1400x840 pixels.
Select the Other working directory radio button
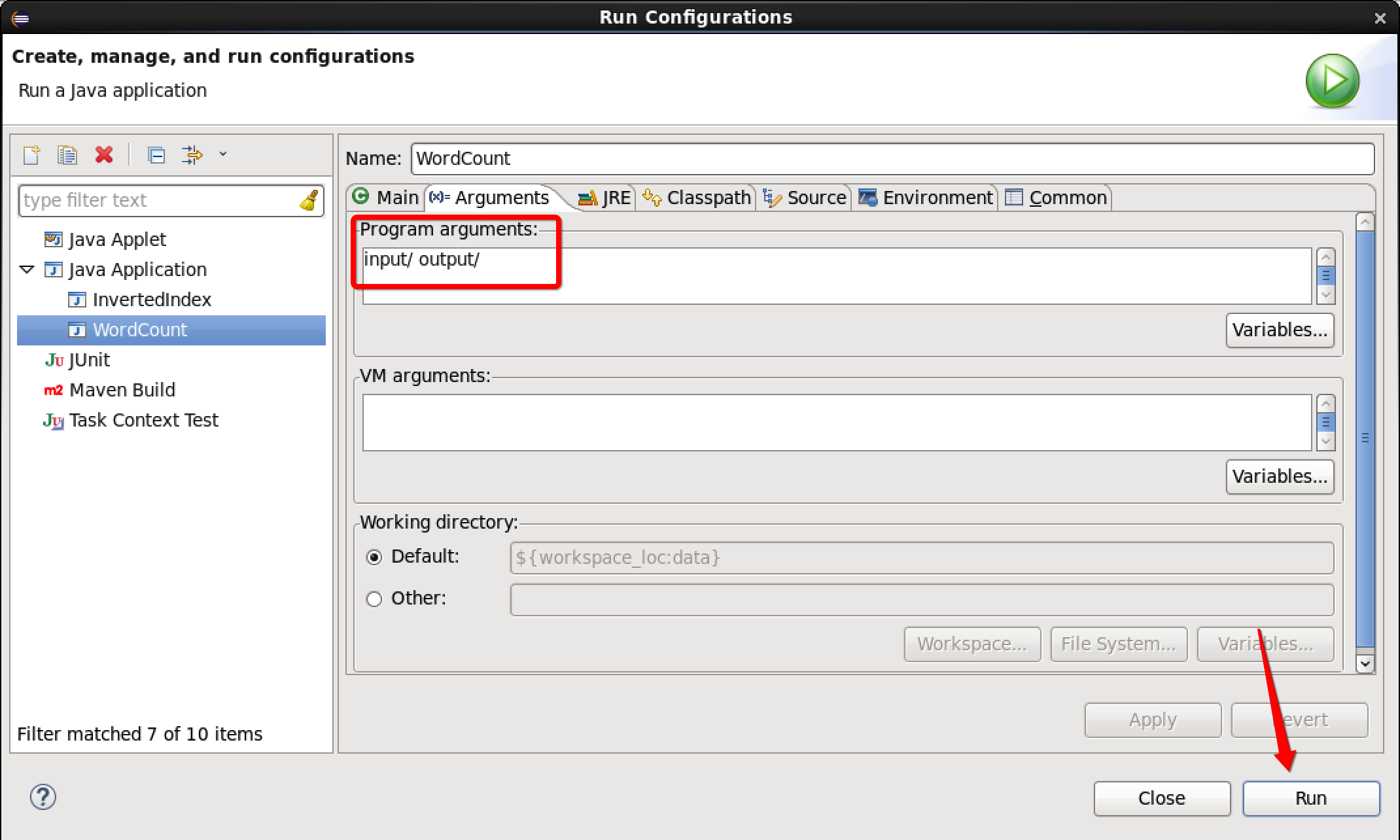tap(374, 599)
